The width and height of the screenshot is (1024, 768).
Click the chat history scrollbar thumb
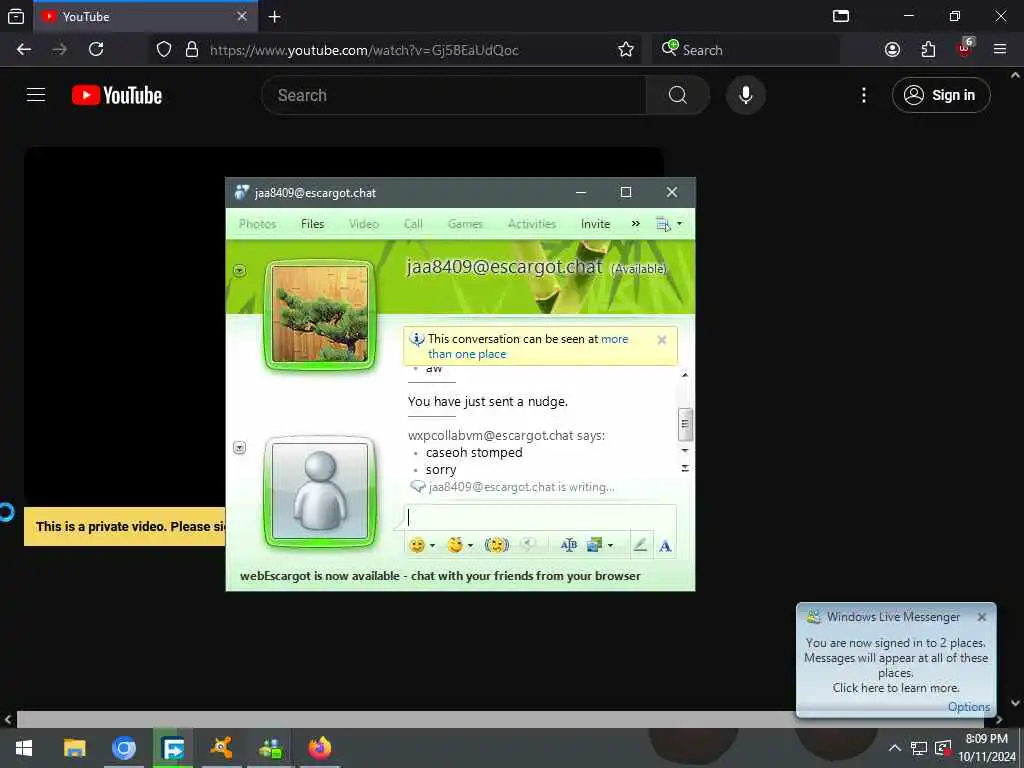(x=684, y=423)
